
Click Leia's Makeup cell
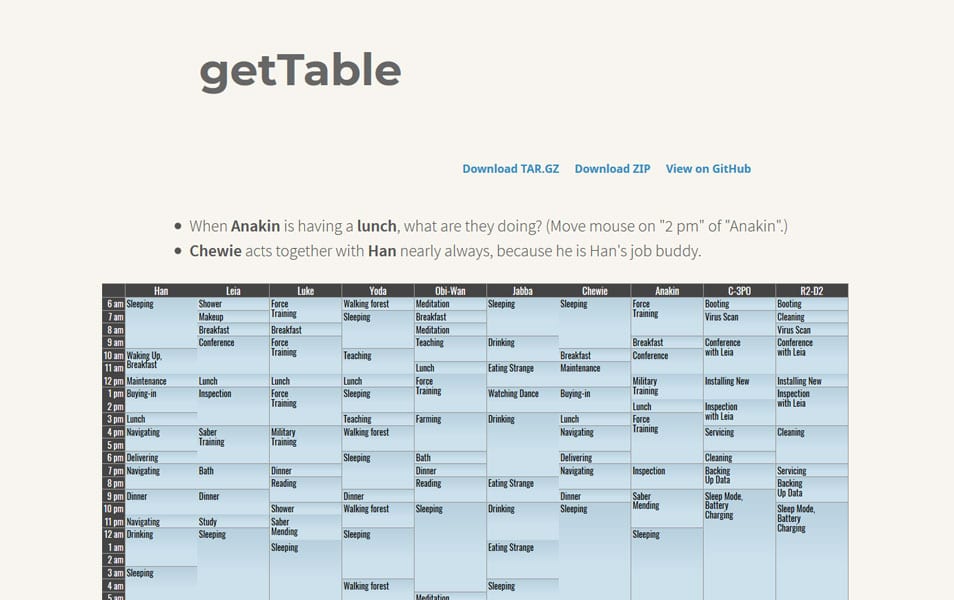[233, 316]
